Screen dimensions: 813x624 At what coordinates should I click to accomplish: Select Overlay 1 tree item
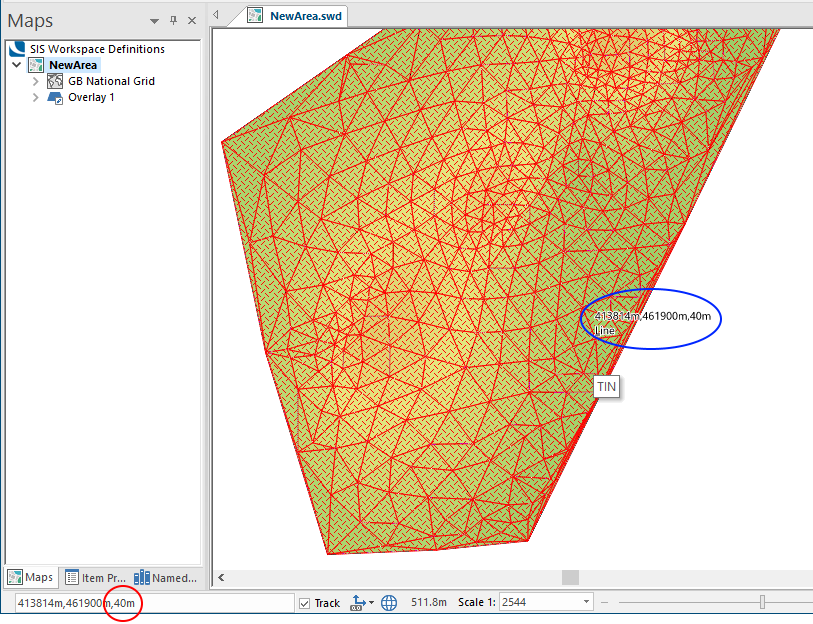point(91,98)
